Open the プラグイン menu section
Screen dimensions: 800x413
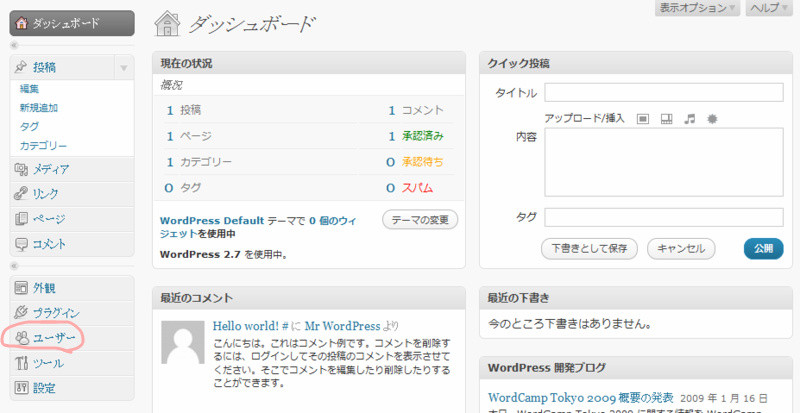(x=72, y=312)
